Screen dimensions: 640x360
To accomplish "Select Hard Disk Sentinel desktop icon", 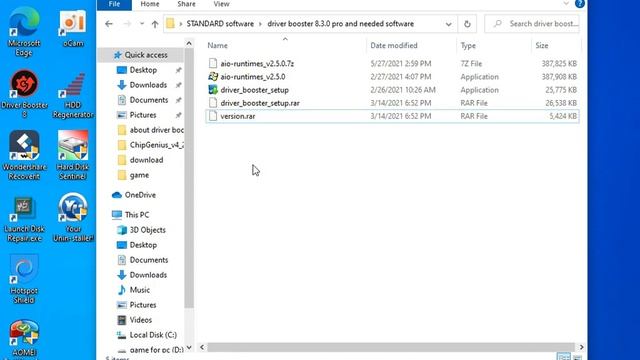I will 73,156.
